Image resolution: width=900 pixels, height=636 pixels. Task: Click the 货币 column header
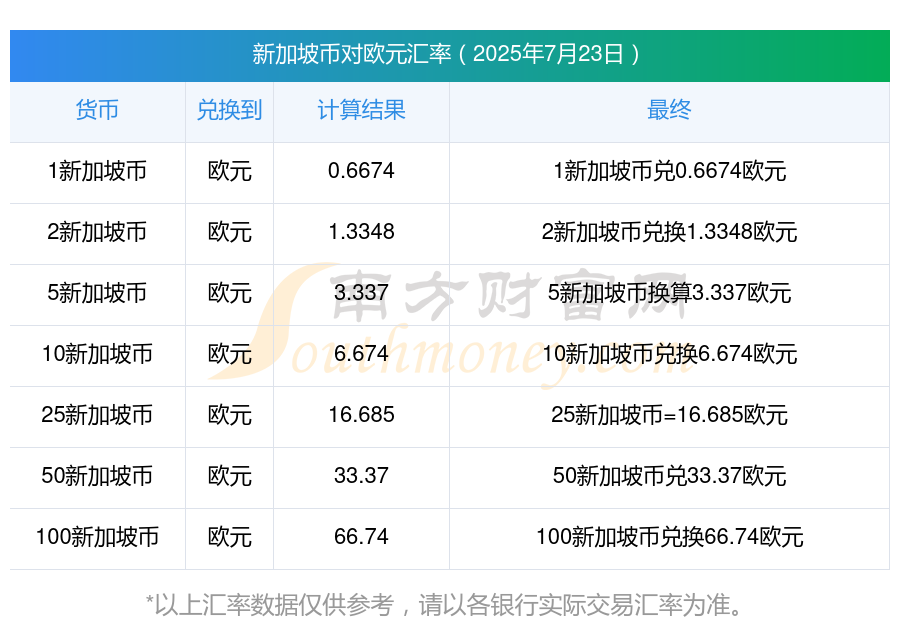pyautogui.click(x=97, y=110)
